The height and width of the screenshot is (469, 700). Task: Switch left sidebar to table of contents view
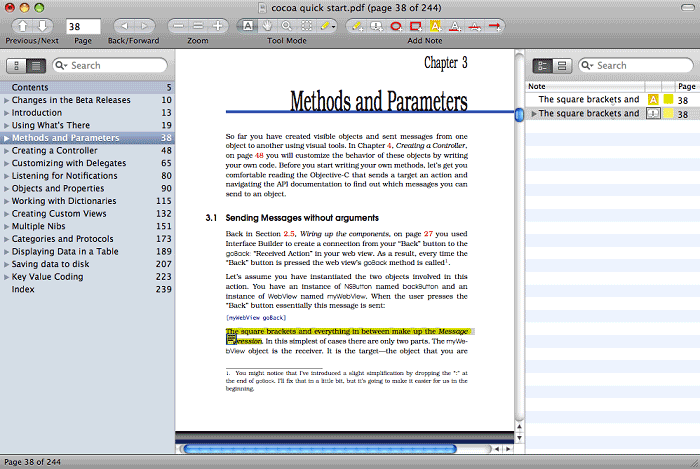click(36, 66)
